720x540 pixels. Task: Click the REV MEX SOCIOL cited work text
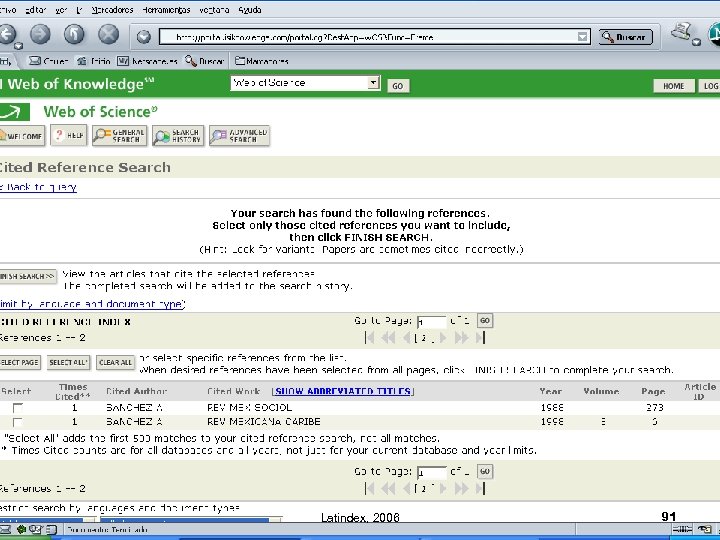click(249, 407)
